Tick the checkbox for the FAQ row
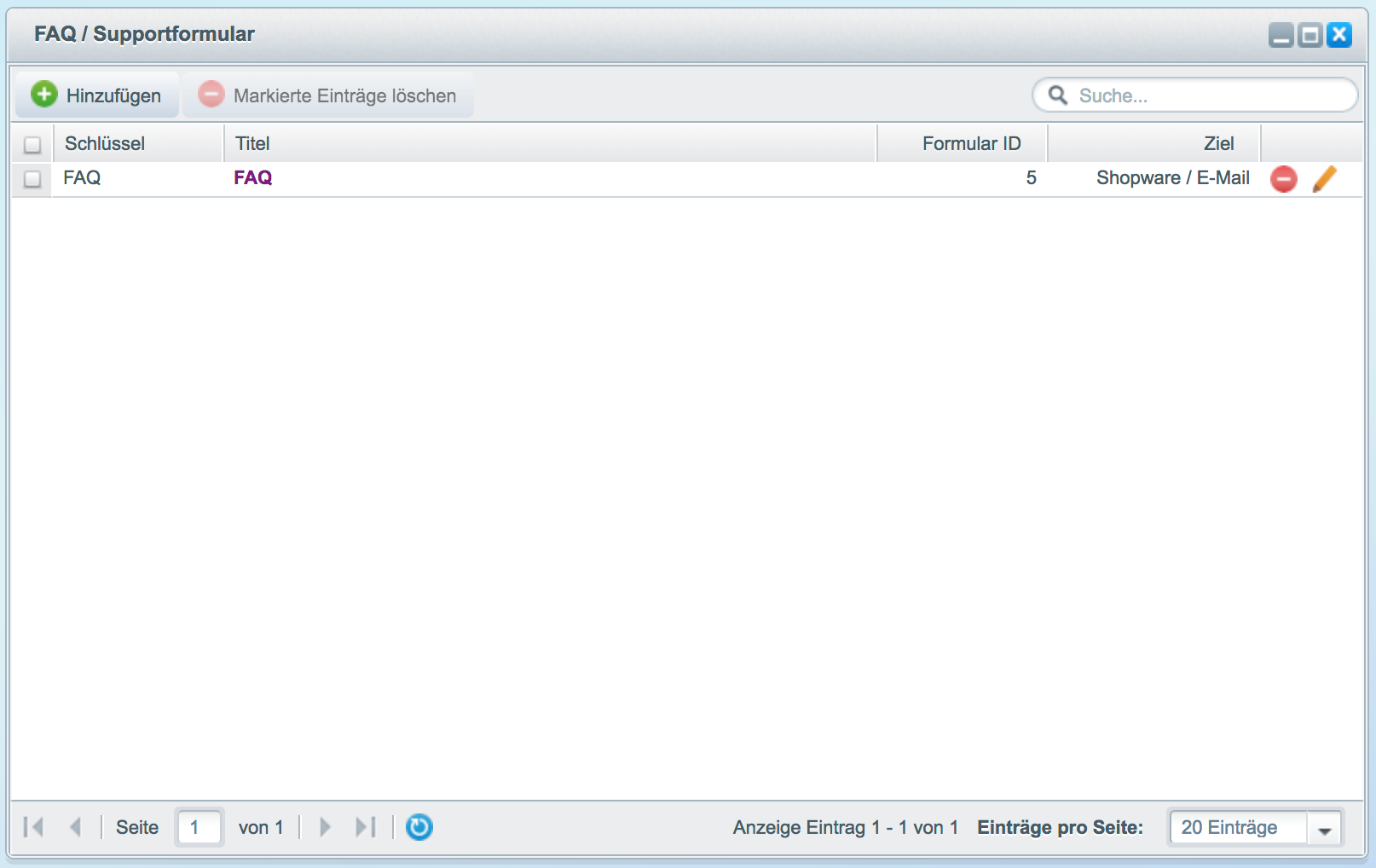 32,178
